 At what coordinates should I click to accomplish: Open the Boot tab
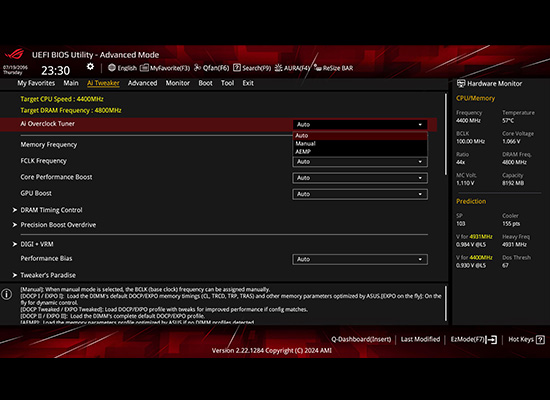(x=205, y=83)
